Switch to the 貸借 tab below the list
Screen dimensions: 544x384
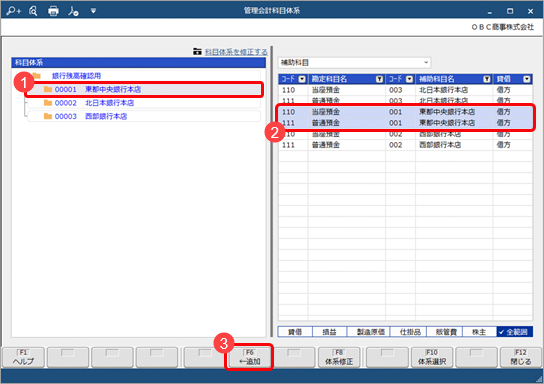(295, 332)
